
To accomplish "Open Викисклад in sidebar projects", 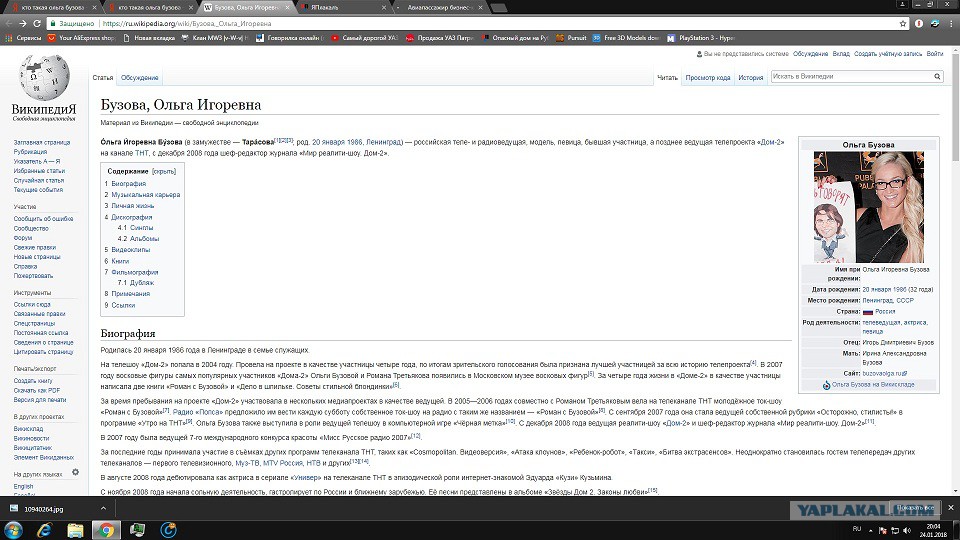I will coord(28,429).
